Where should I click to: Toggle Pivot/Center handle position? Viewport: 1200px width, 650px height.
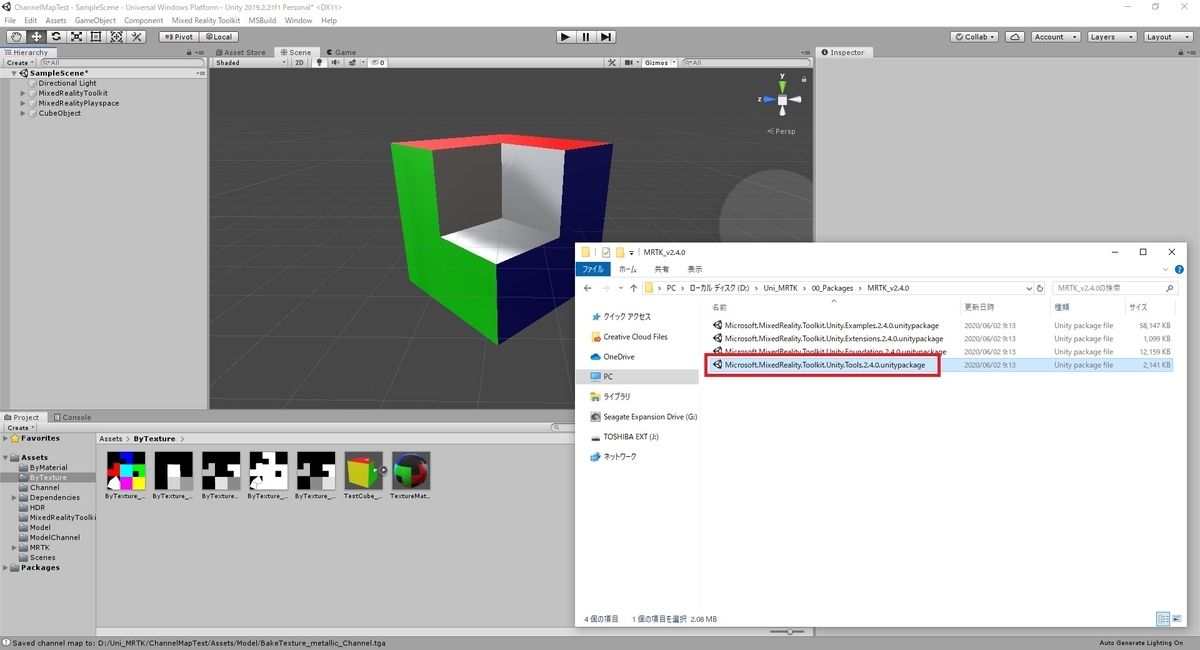pos(178,37)
